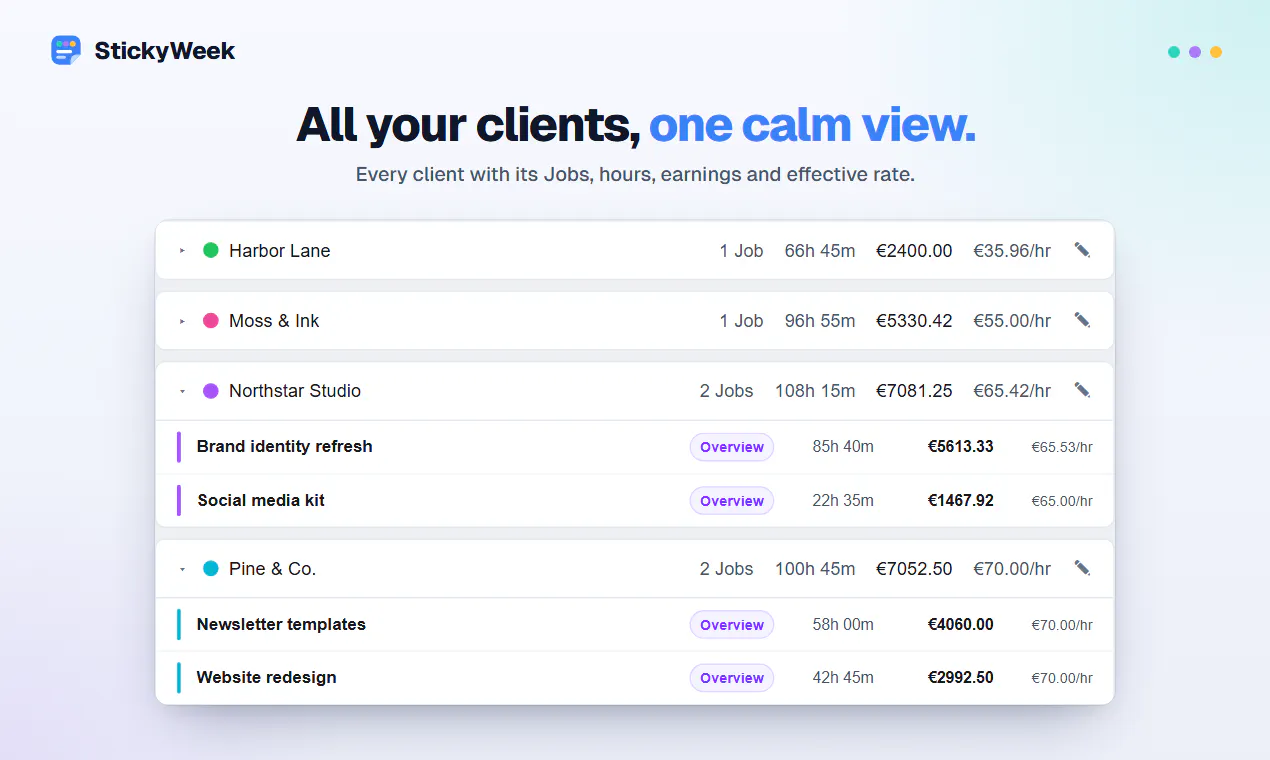Screen dimensions: 1270x760
Task: Click the €4060.00 job earnings
Action: click(x=961, y=624)
